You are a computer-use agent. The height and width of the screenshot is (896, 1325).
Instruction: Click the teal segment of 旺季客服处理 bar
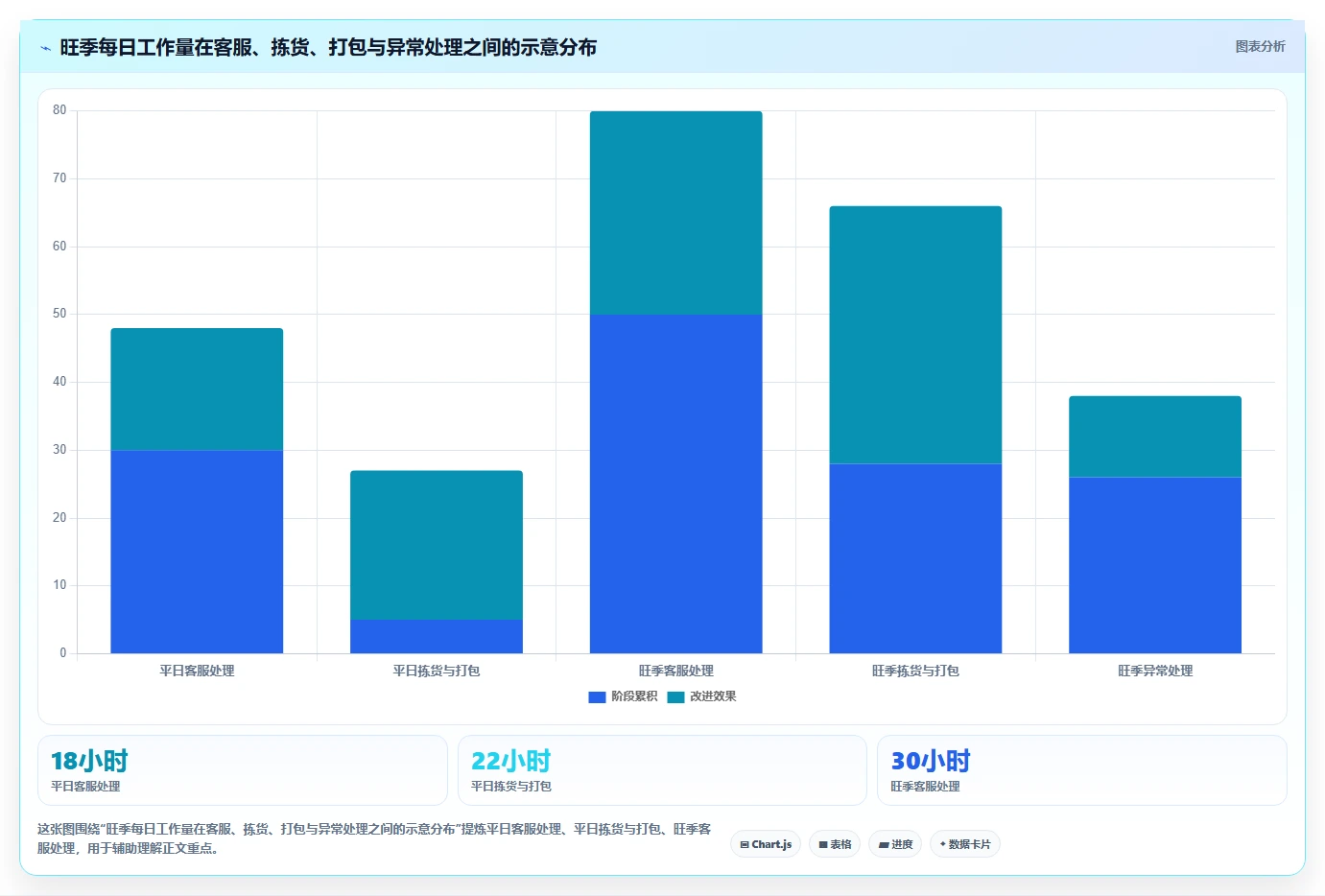[x=676, y=212]
